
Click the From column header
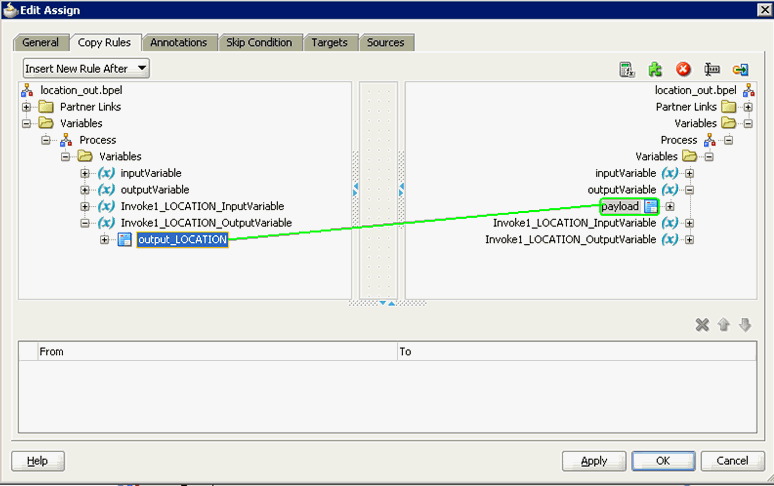[218, 351]
